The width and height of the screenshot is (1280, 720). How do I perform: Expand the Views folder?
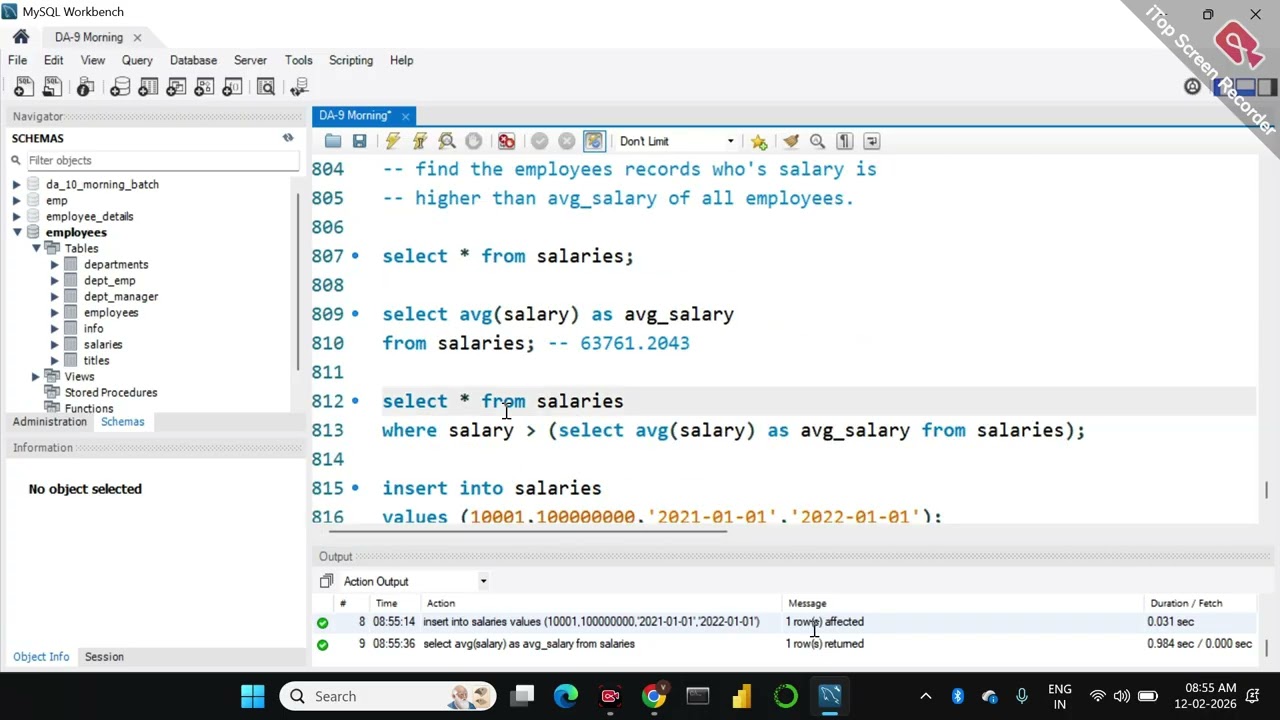point(35,376)
